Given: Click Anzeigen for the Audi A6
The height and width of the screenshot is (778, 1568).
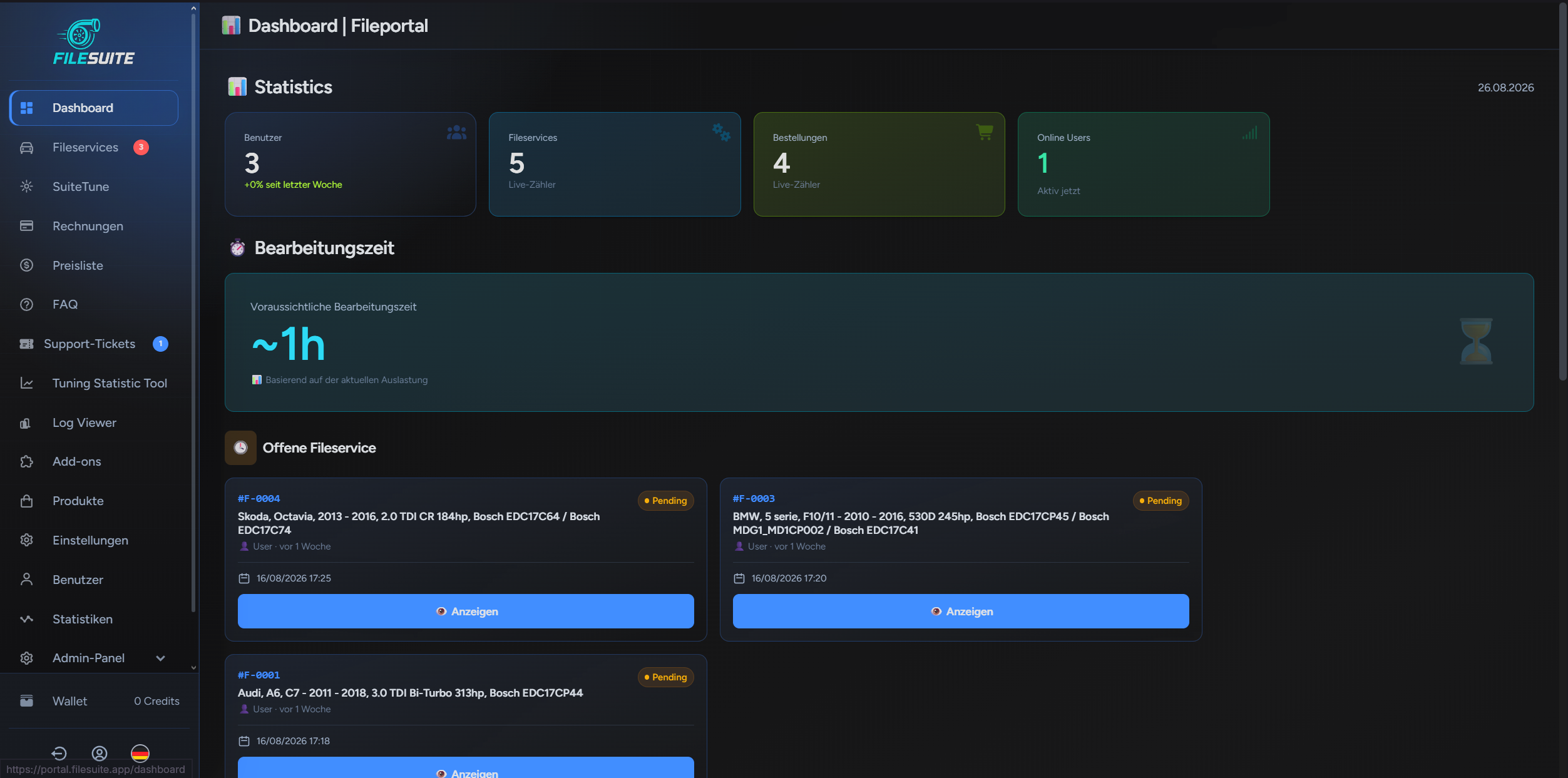Looking at the screenshot, I should [x=466, y=769].
